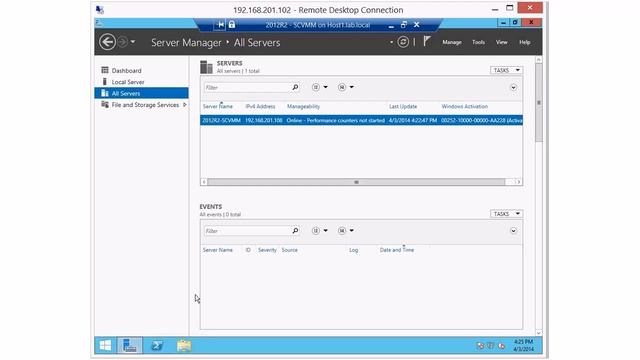Screen dimensions: 640x360
Task: Sort events by the Source column
Action: pyautogui.click(x=289, y=250)
